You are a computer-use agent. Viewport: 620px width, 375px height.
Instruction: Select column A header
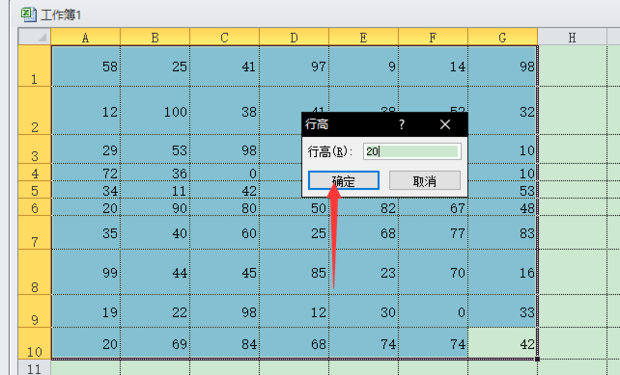click(86, 37)
